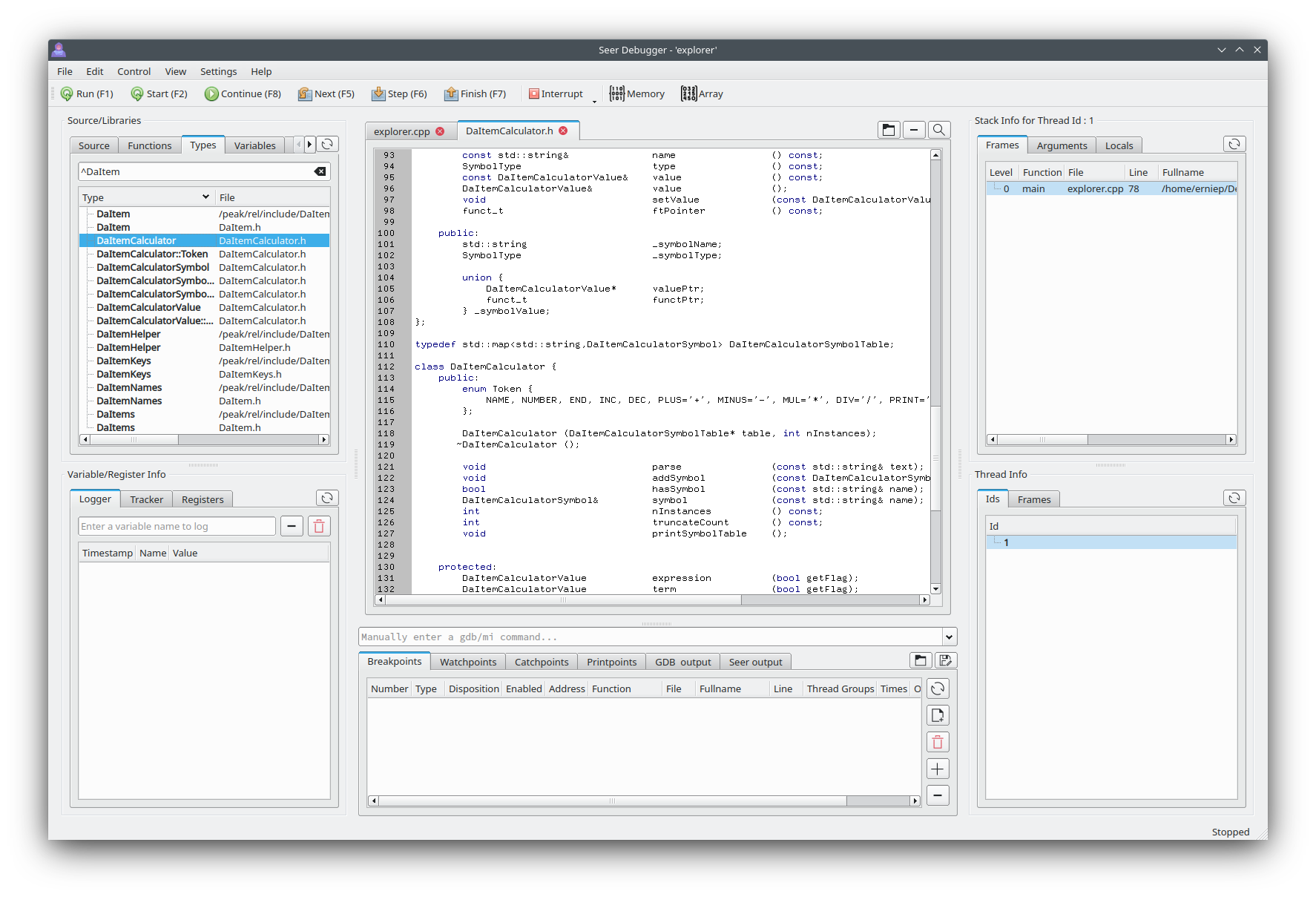Switch to the Watchpoints tab
This screenshot has height=897, width=1316.
coord(467,663)
